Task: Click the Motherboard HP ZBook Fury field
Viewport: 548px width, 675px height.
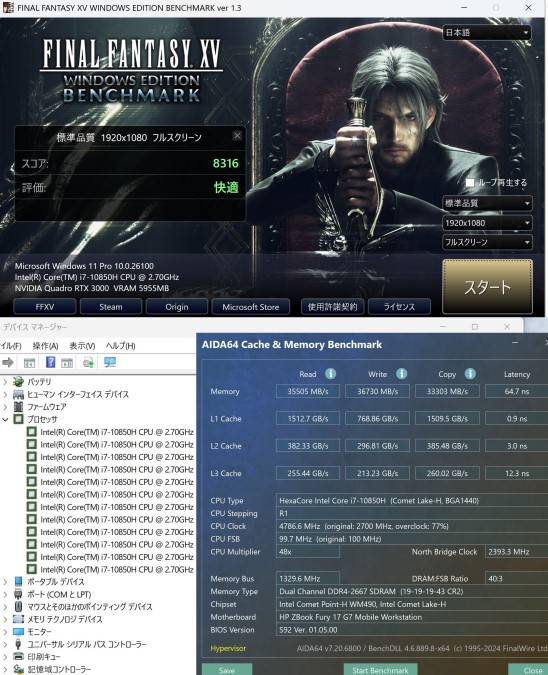Action: point(412,617)
